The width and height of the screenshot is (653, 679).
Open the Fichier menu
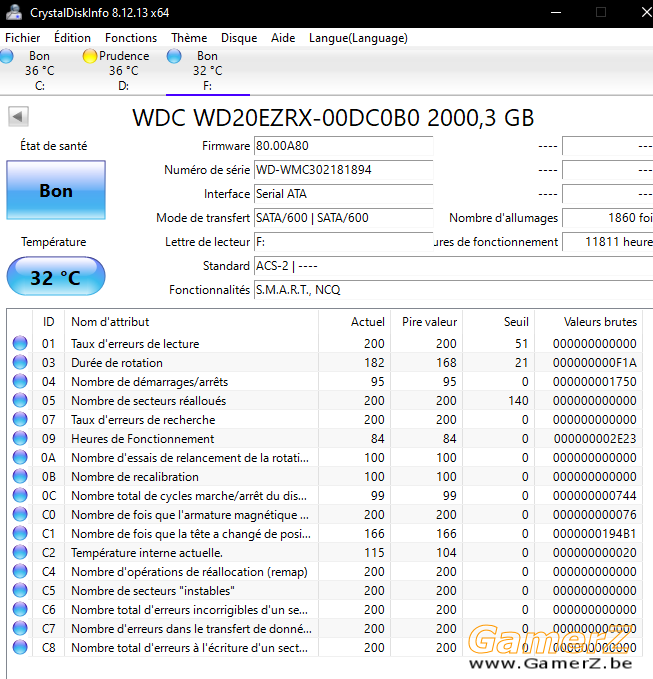tap(23, 38)
